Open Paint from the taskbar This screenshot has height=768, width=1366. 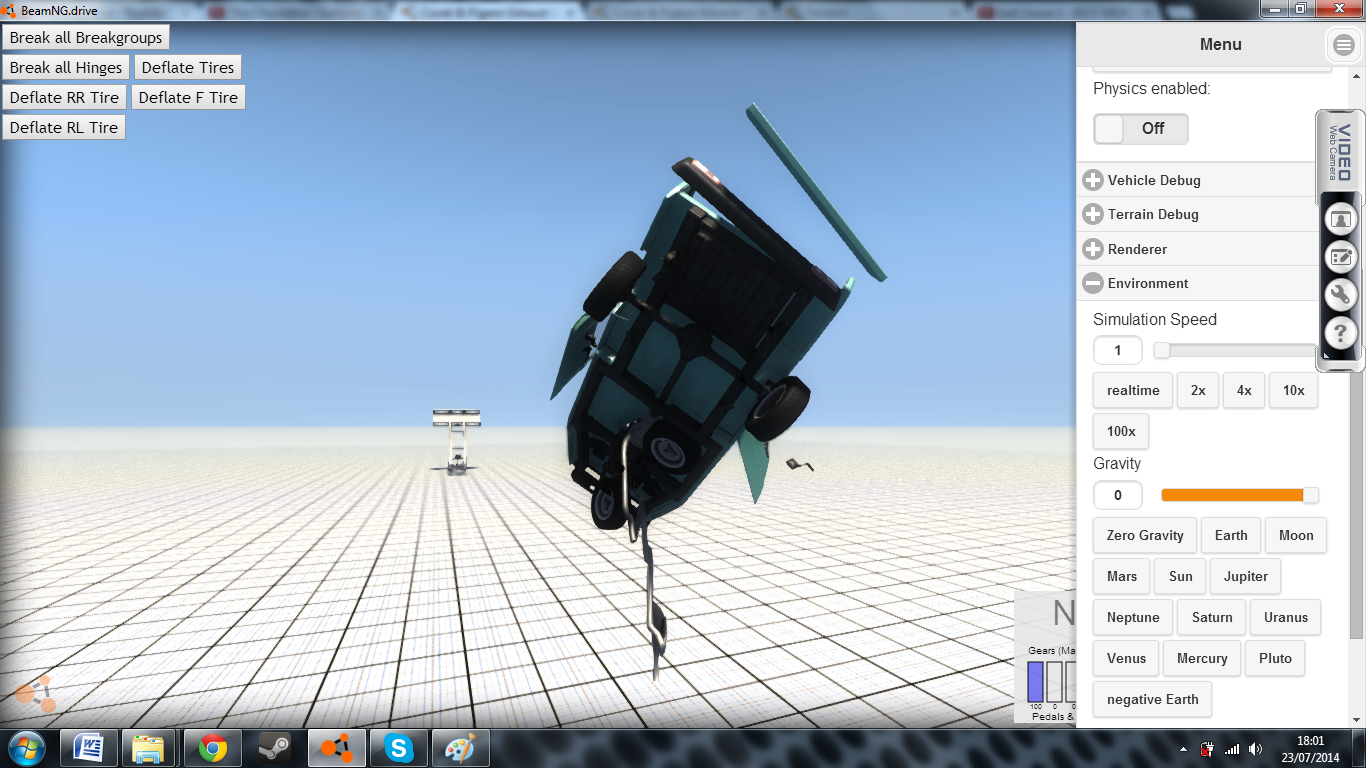pyautogui.click(x=460, y=748)
